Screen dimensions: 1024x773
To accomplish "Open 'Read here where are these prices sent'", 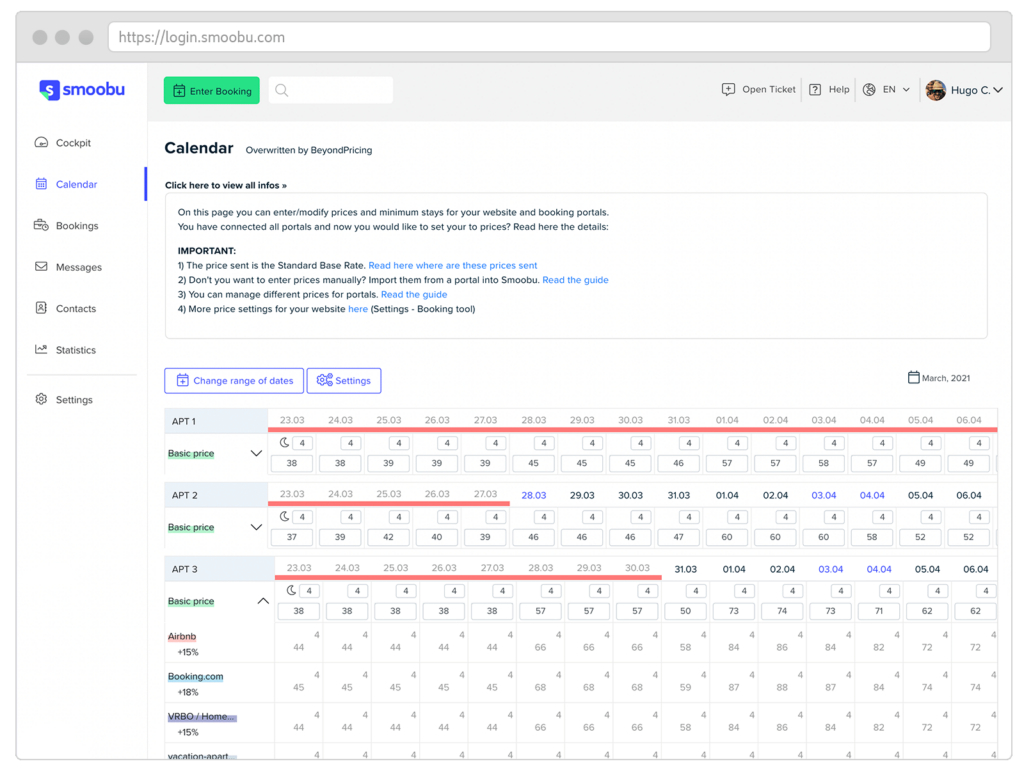I will pyautogui.click(x=453, y=266).
